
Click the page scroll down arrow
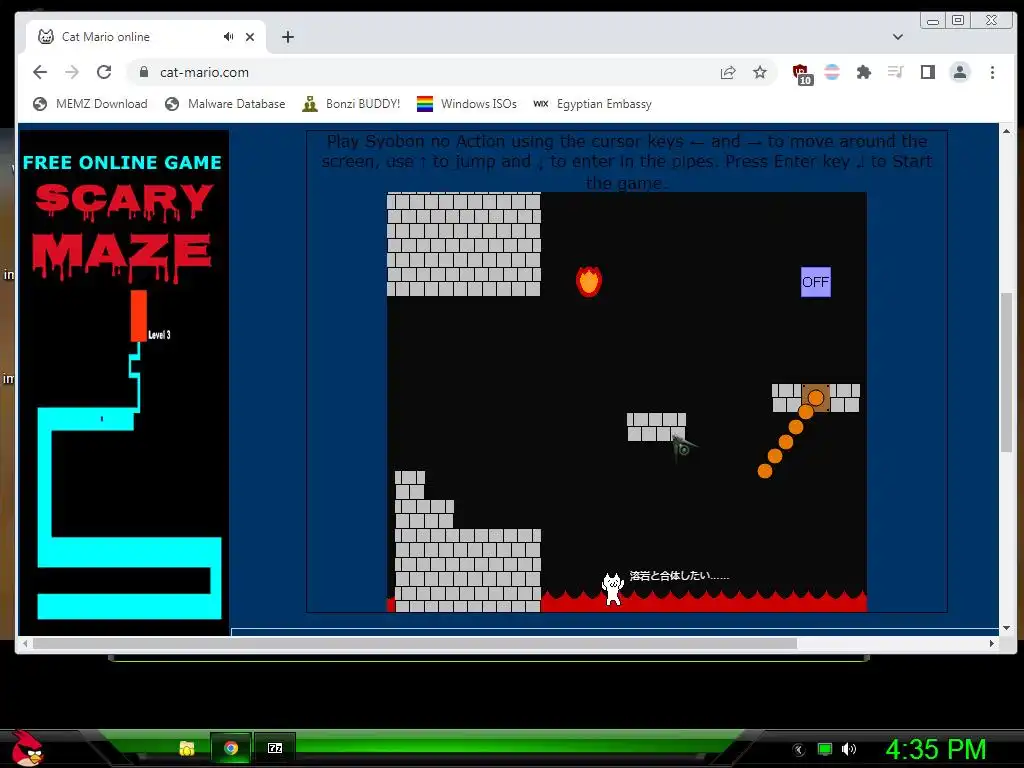point(1006,628)
